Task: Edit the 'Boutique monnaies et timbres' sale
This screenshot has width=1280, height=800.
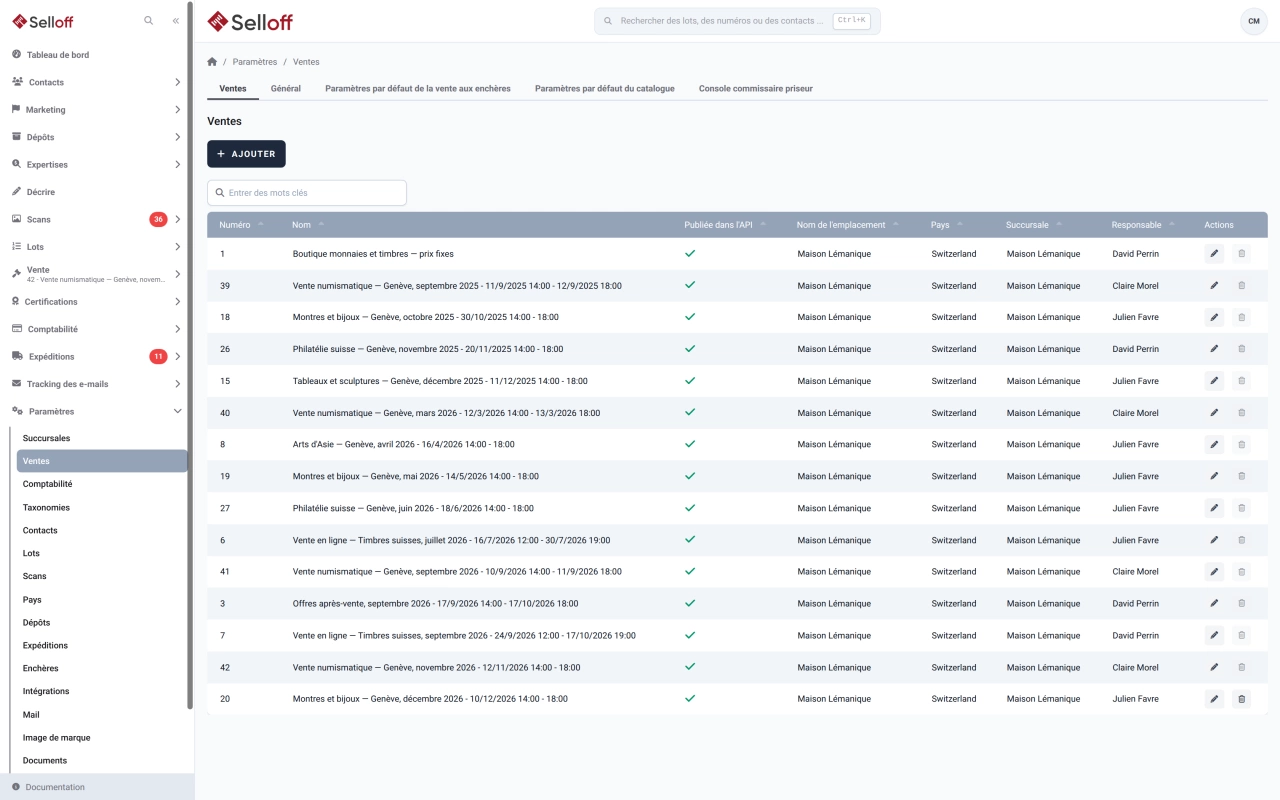Action: pyautogui.click(x=1214, y=254)
